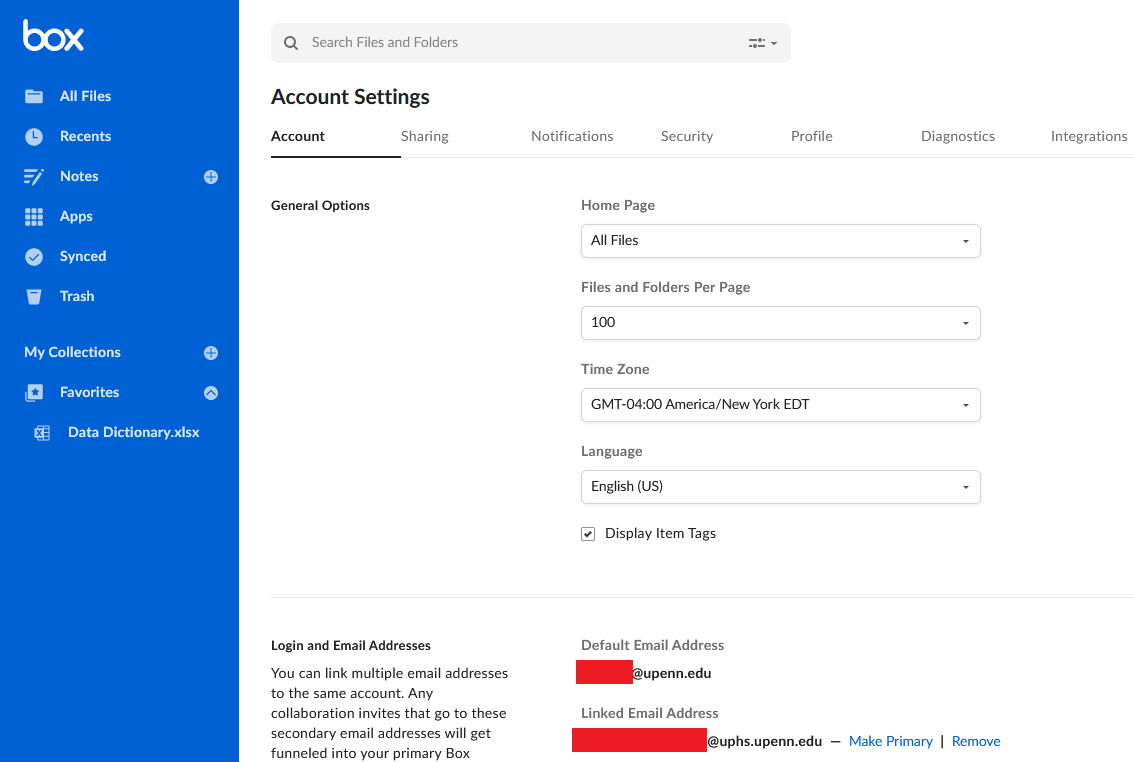Click the Default Email Address label

point(652,645)
